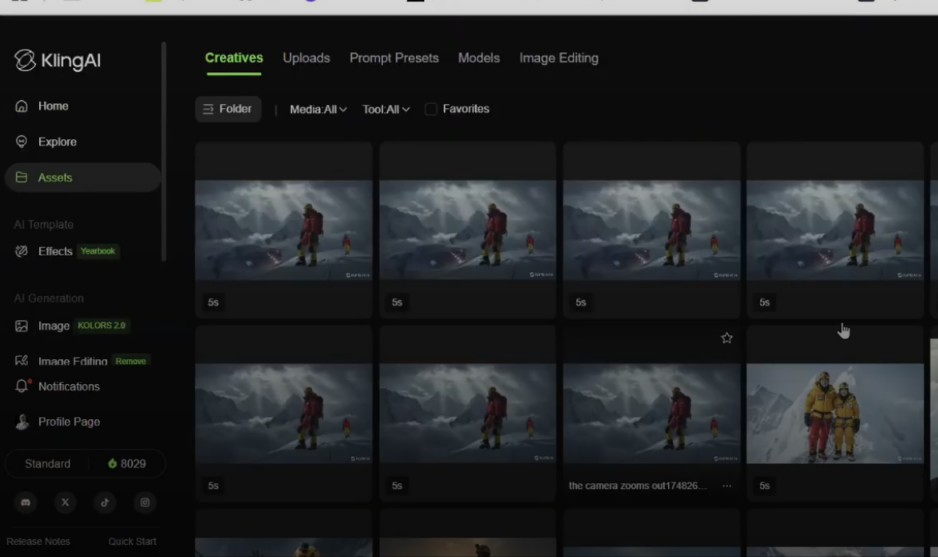Expand the Tool:All dropdown
Image resolution: width=938 pixels, height=557 pixels.
[386, 109]
